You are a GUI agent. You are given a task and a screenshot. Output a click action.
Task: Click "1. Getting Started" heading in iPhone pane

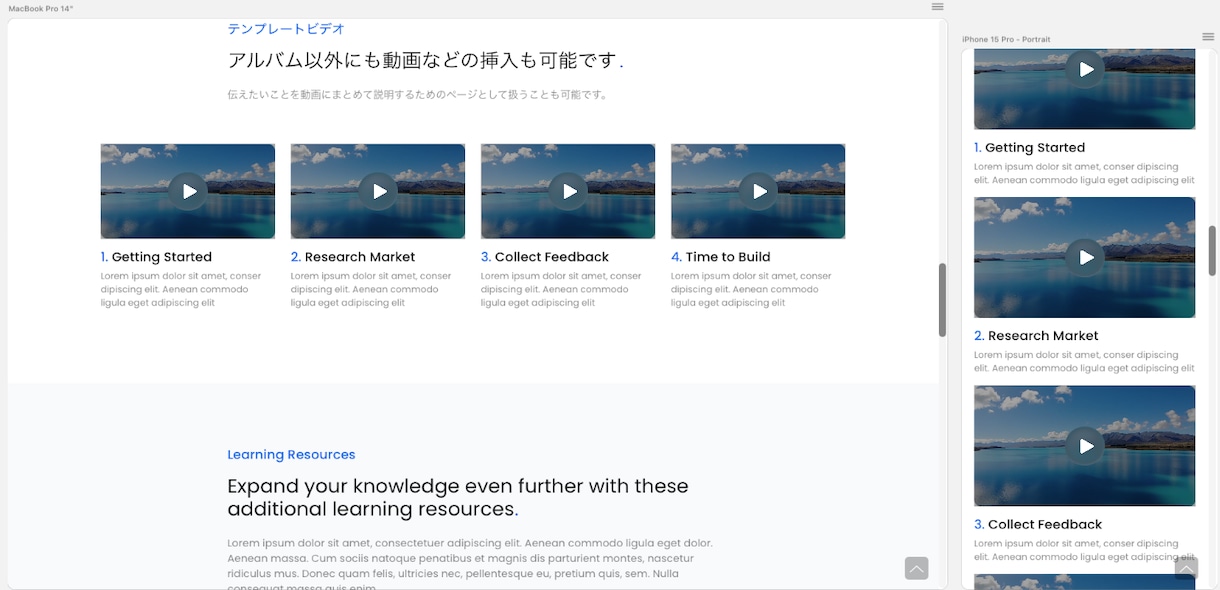[1029, 147]
